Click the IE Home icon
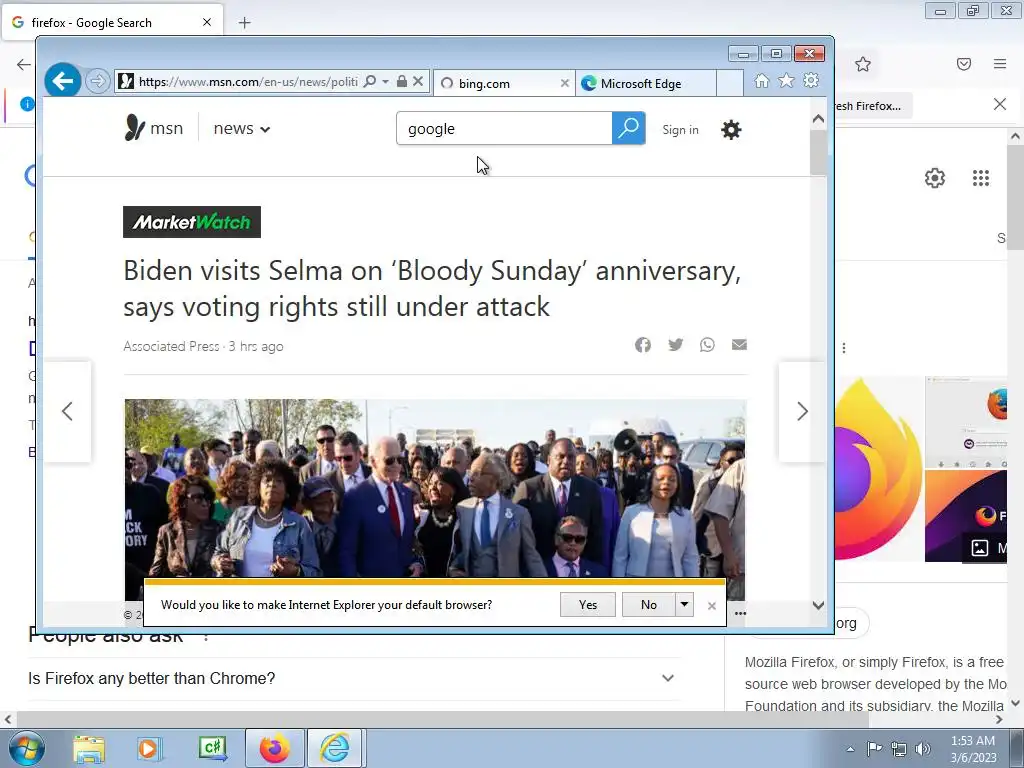The width and height of the screenshot is (1024, 768). (761, 81)
